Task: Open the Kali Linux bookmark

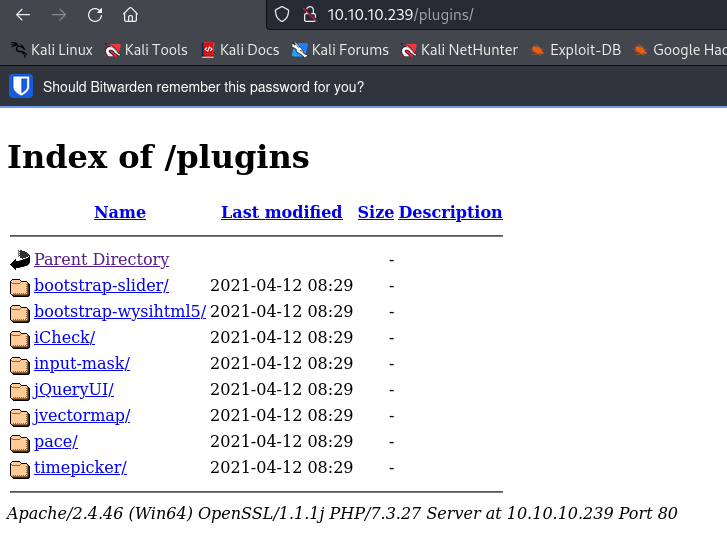Action: [52, 50]
